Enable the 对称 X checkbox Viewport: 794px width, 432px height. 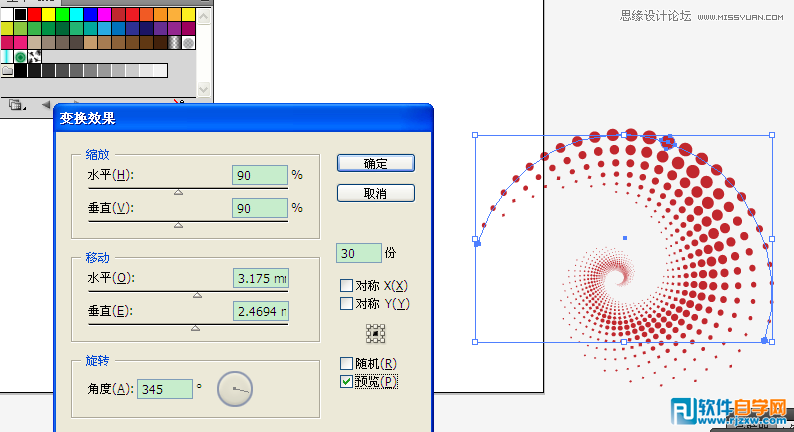pyautogui.click(x=346, y=286)
